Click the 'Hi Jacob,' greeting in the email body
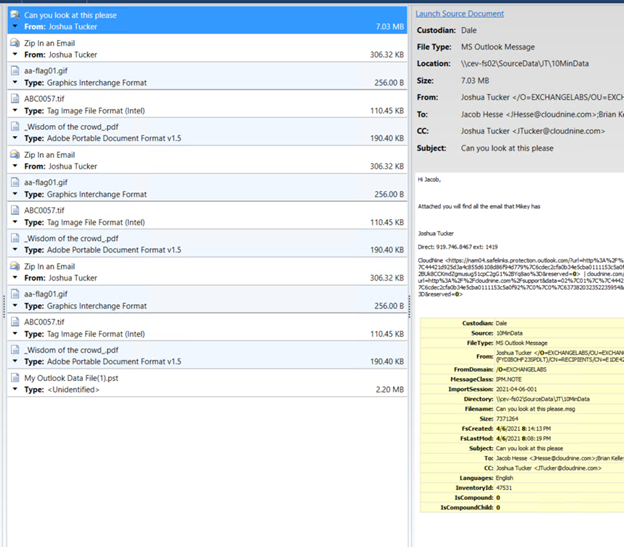Image resolution: width=624 pixels, height=547 pixels. click(429, 179)
